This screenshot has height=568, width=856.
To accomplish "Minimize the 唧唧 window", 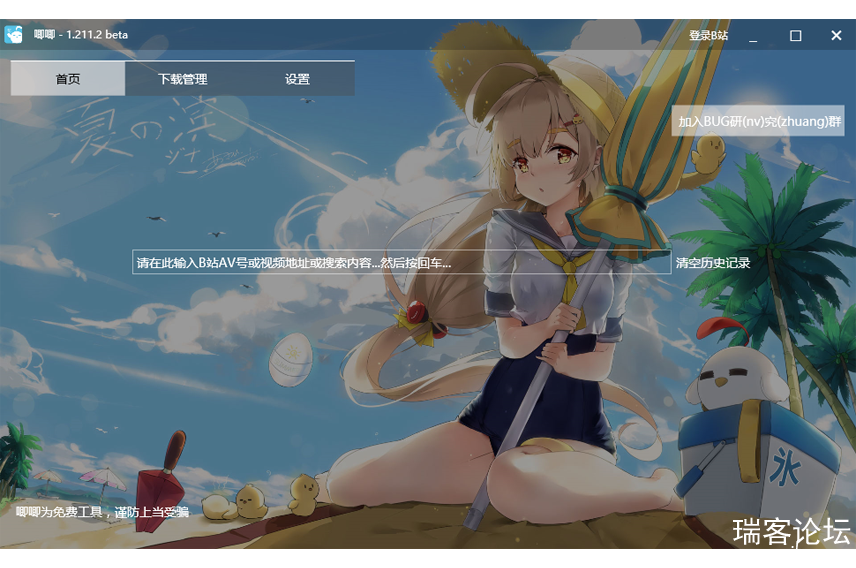I will pyautogui.click(x=753, y=36).
